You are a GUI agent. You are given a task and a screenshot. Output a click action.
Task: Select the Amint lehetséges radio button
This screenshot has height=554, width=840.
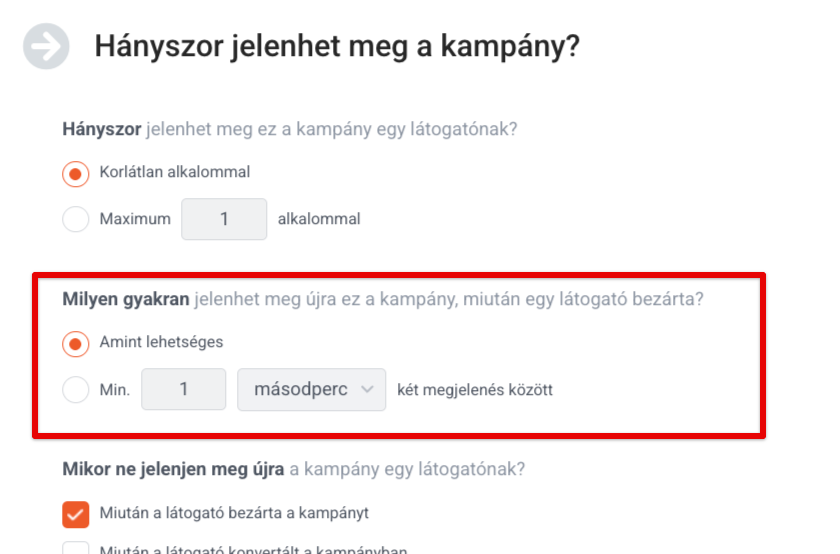[x=76, y=343]
